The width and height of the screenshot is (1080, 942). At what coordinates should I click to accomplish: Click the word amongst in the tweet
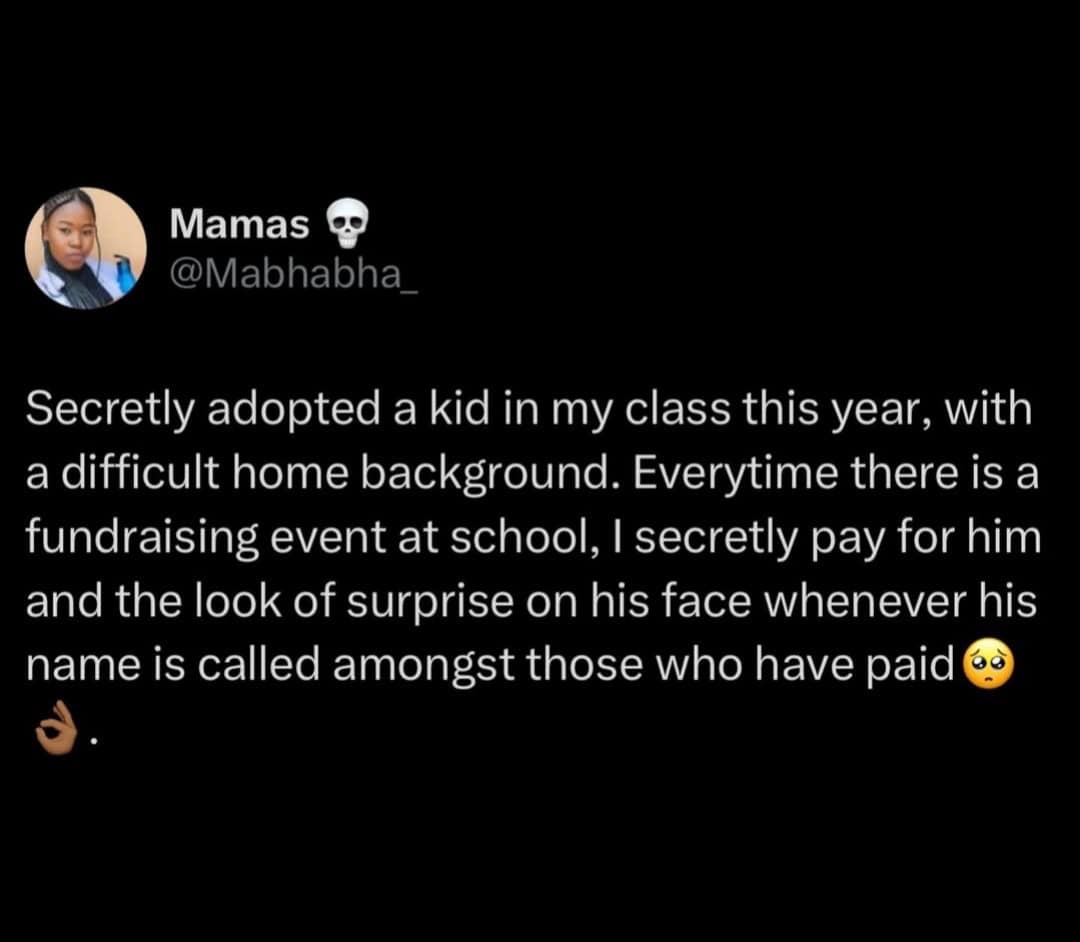(x=424, y=667)
